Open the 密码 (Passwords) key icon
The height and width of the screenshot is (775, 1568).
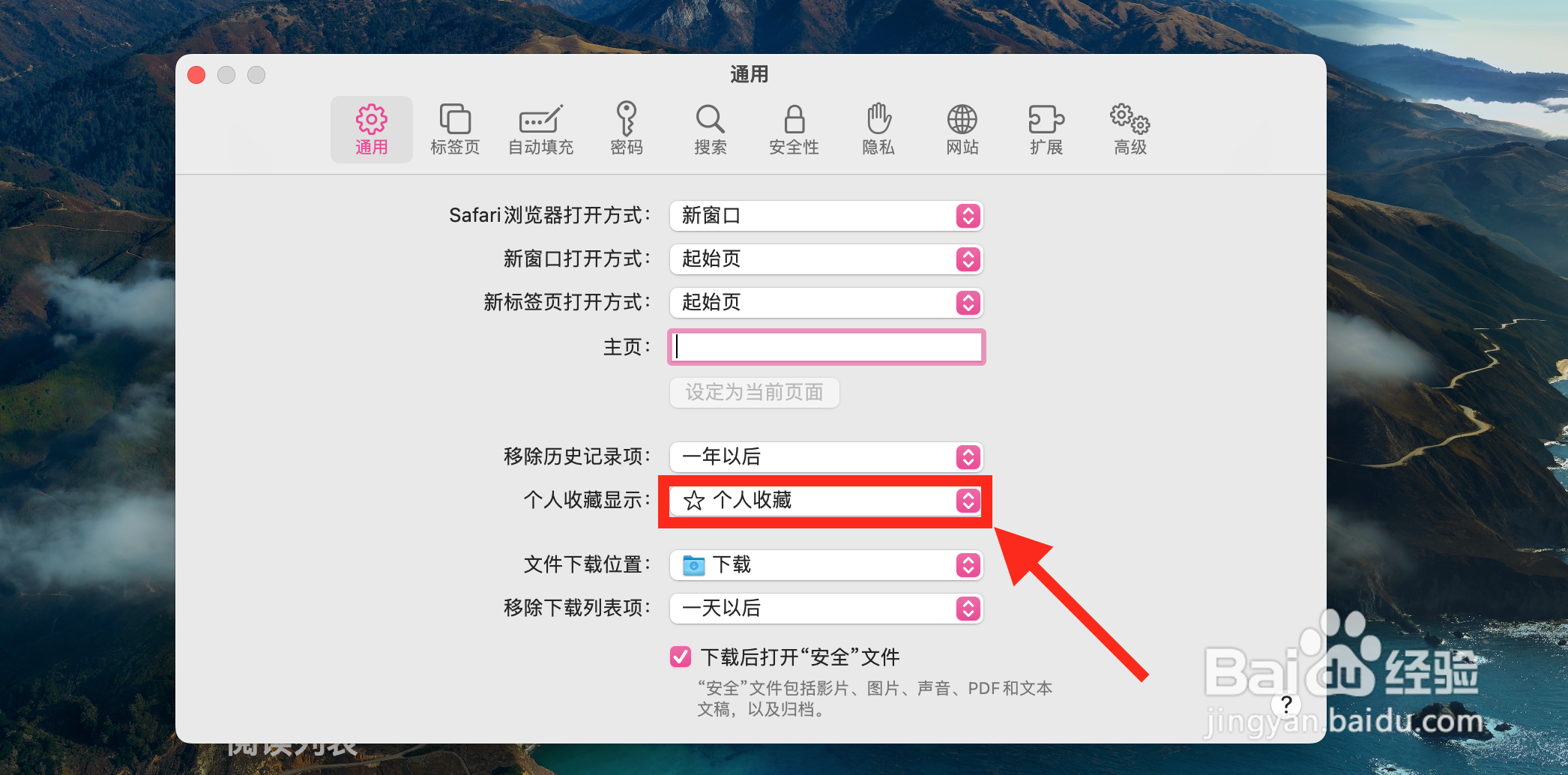[627, 129]
